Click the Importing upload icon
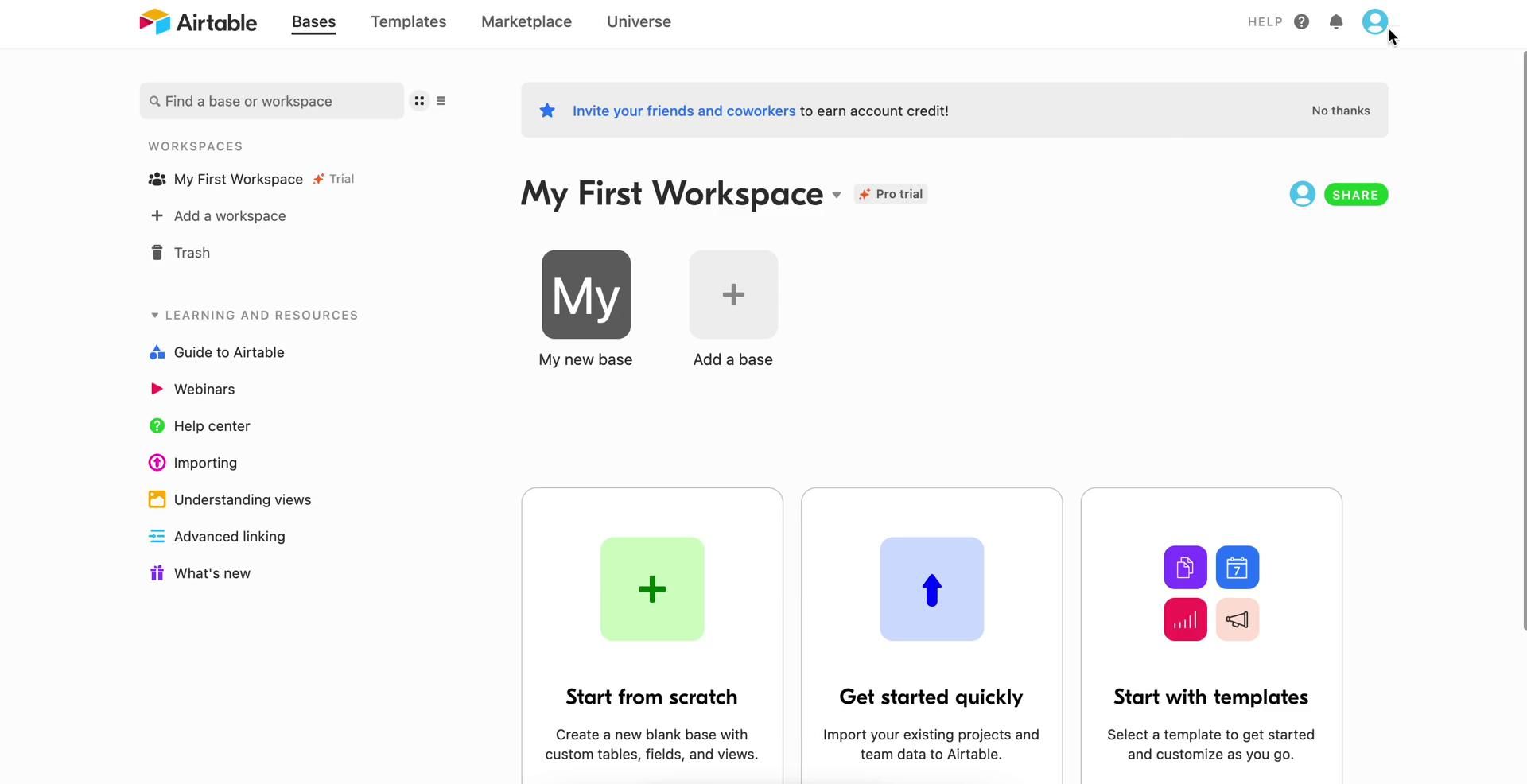1527x784 pixels. click(157, 463)
